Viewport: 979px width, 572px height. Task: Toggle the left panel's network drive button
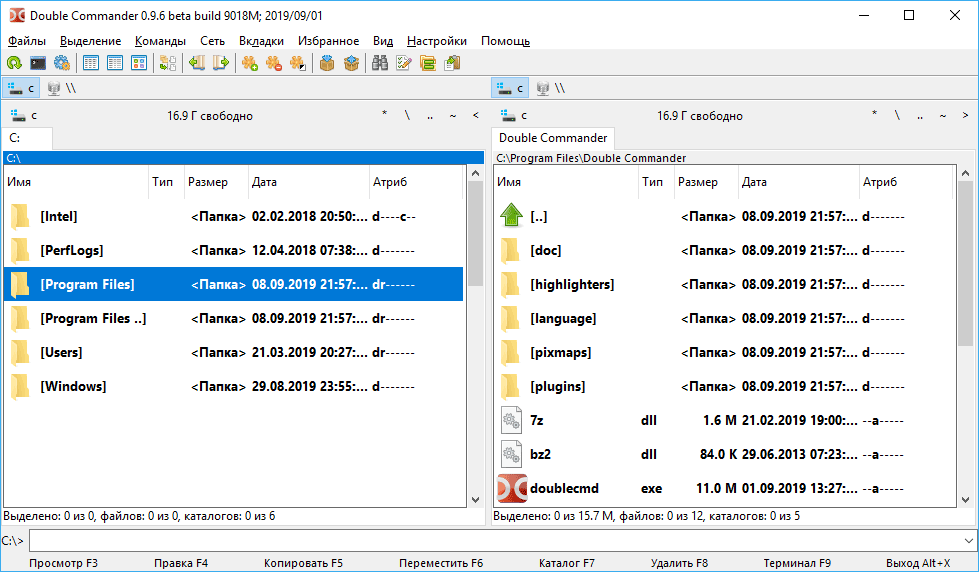[x=62, y=88]
